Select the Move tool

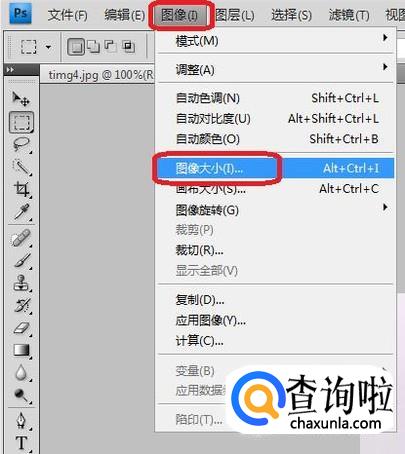21,99
